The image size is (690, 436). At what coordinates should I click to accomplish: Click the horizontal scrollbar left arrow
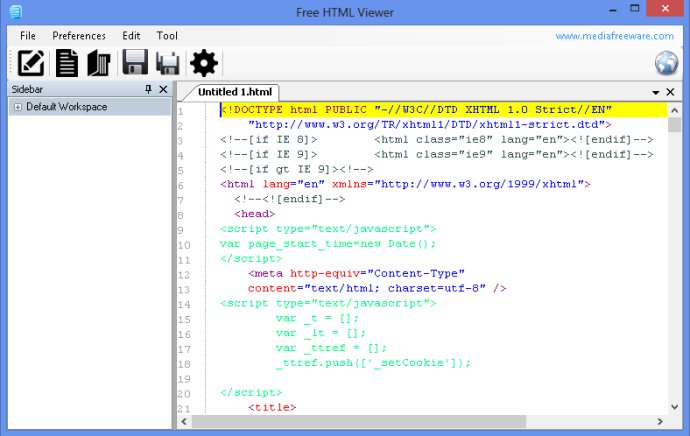click(184, 421)
